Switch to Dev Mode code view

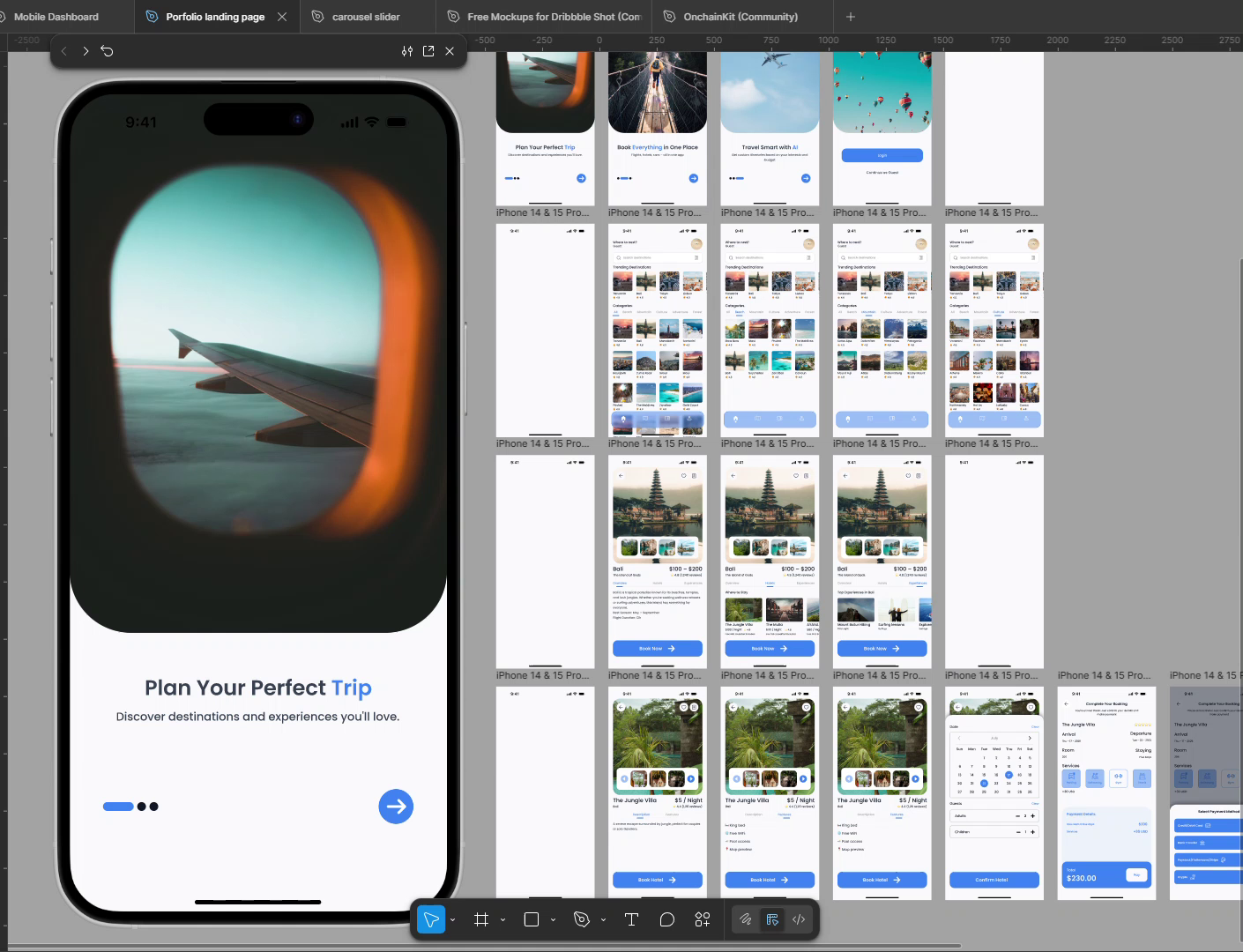[x=799, y=919]
